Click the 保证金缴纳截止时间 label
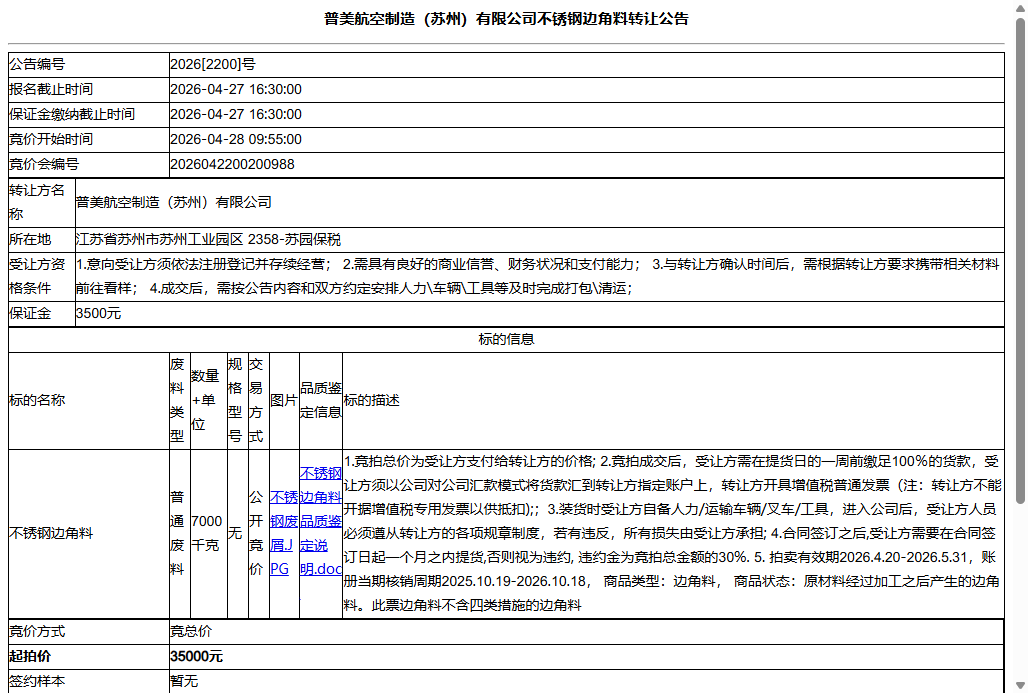Screen dimensions: 1028x693 point(71,114)
